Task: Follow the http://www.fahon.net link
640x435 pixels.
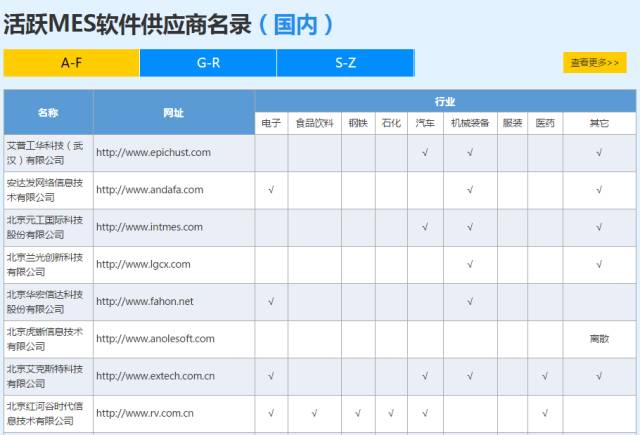Action: click(x=145, y=301)
